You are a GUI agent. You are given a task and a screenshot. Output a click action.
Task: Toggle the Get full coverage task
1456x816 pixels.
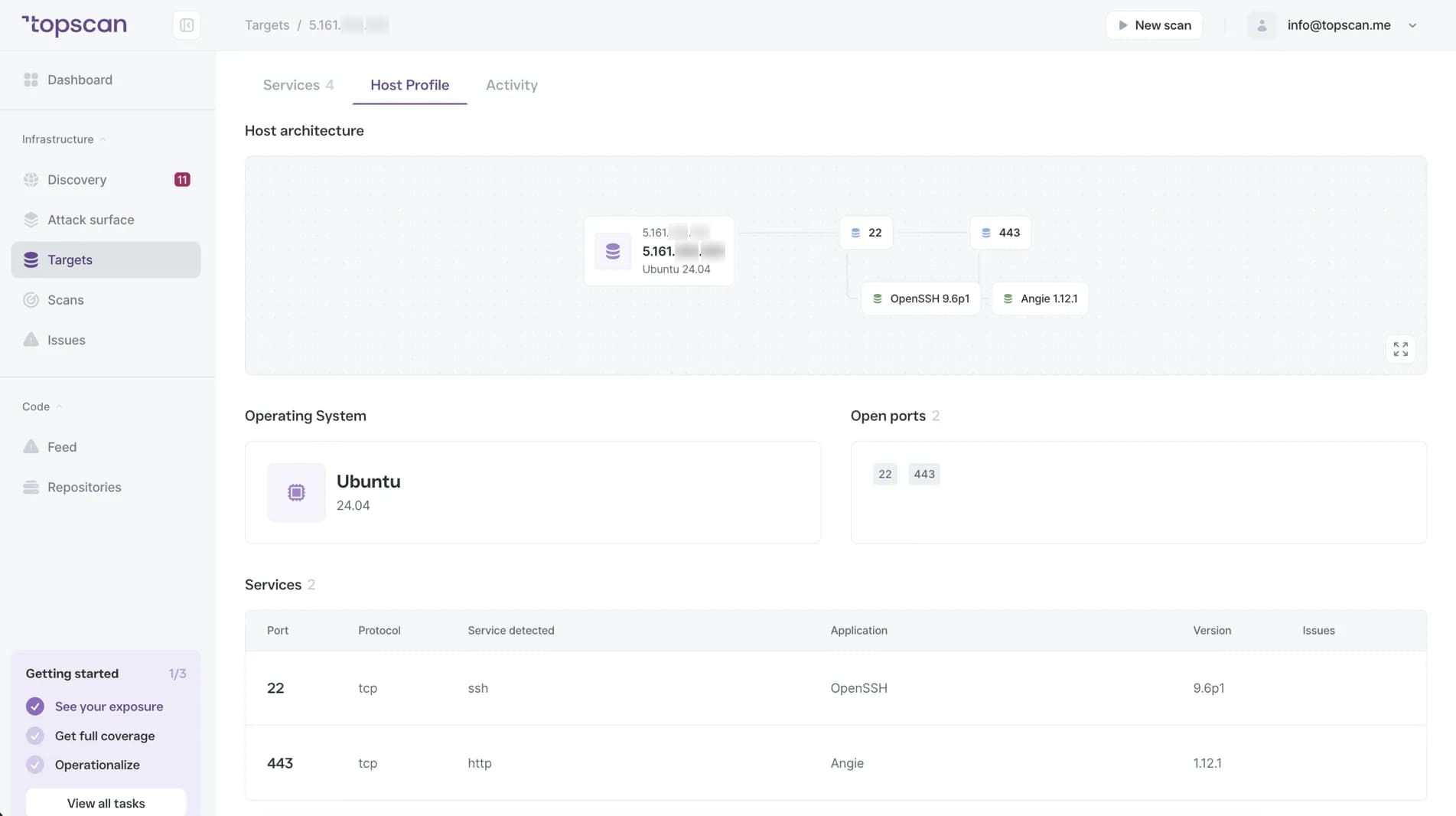(x=35, y=736)
